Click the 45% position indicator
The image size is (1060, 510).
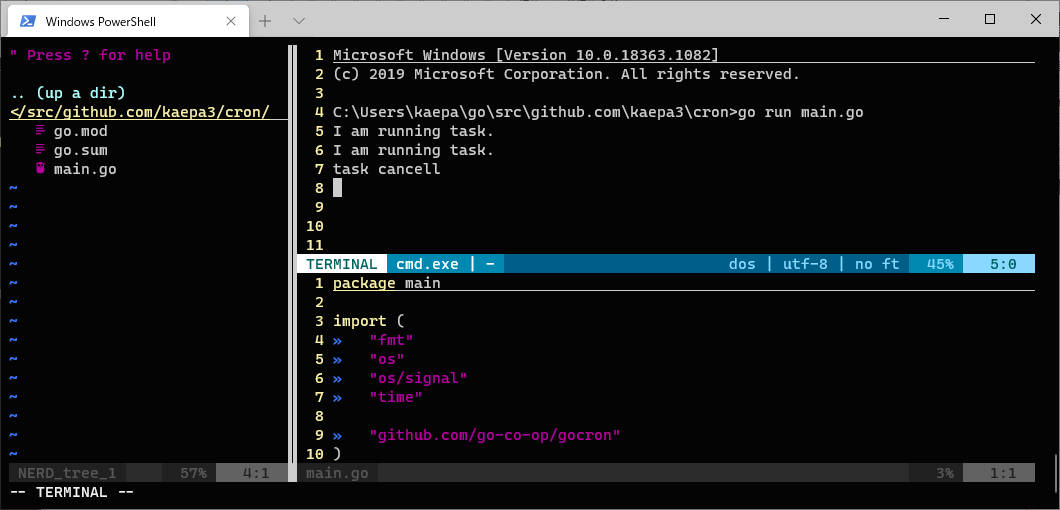pyautogui.click(x=940, y=264)
